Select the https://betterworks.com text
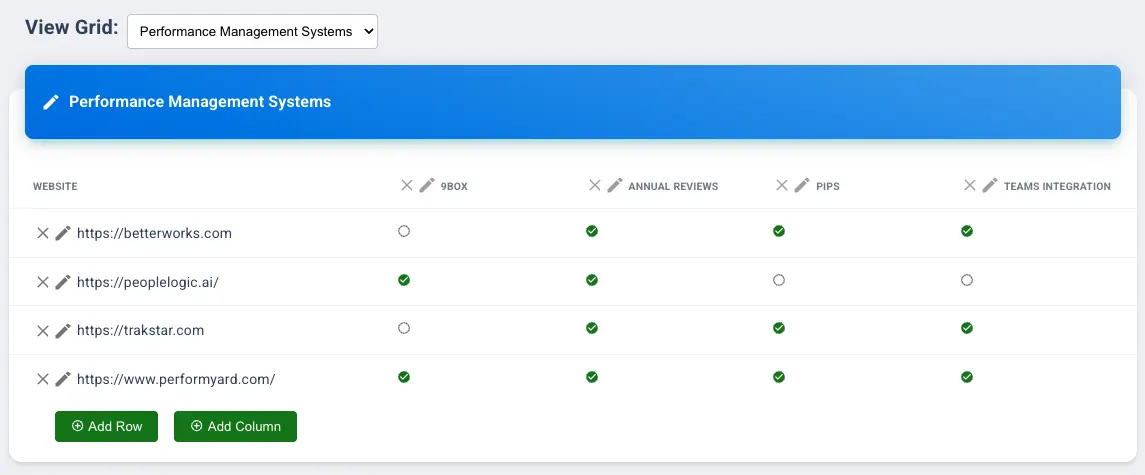1145x475 pixels. point(154,234)
